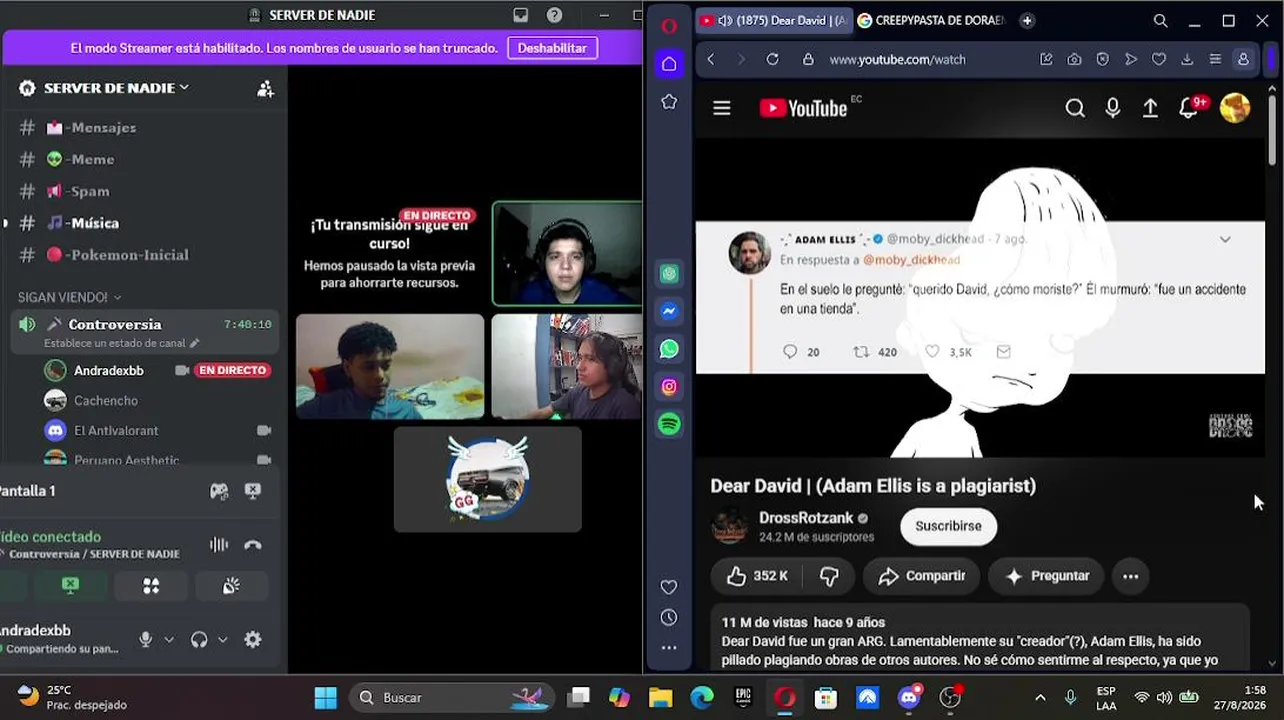Click the Preguntar button
Viewport: 1284px width, 720px height.
1046,576
